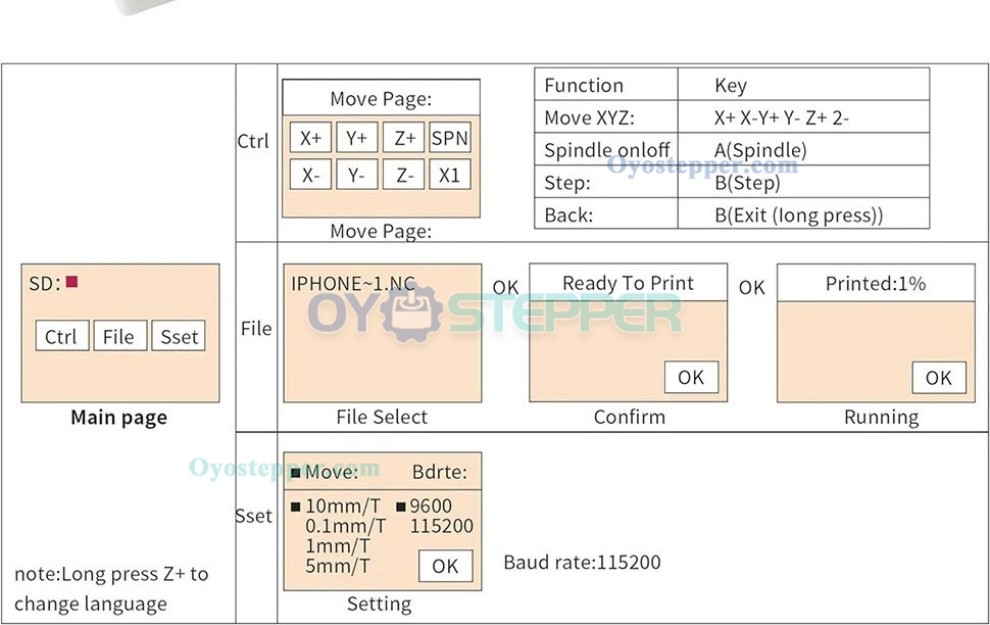Click the Z- move button
The width and height of the screenshot is (990, 625).
403,174
